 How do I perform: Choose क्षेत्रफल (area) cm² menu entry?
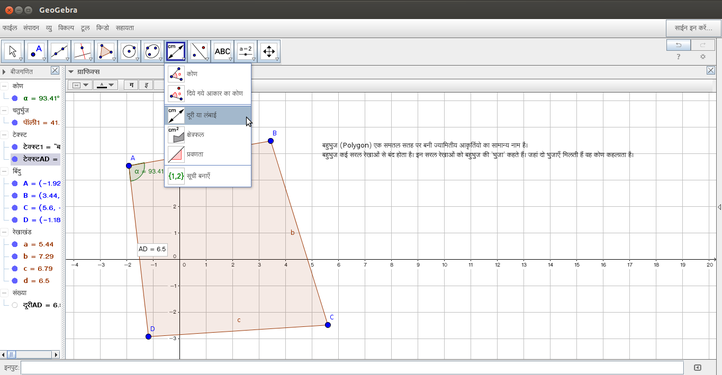pyautogui.click(x=208, y=135)
